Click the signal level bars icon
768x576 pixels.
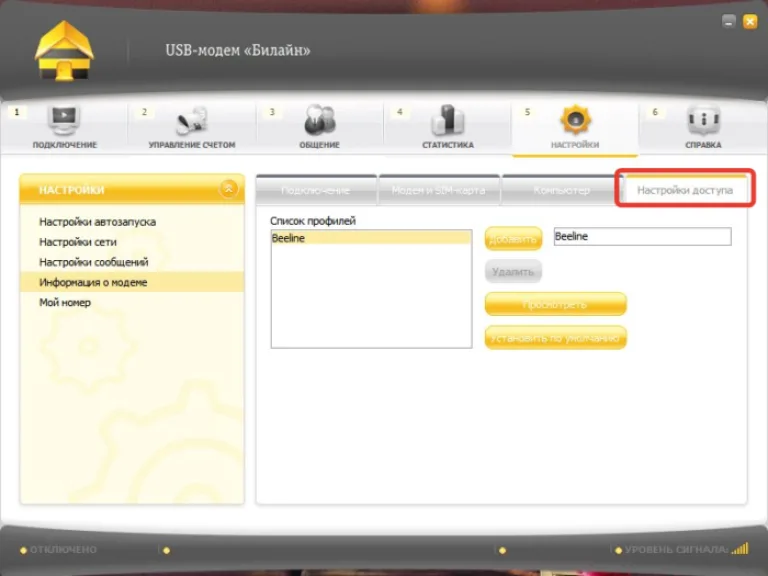[x=740, y=549]
